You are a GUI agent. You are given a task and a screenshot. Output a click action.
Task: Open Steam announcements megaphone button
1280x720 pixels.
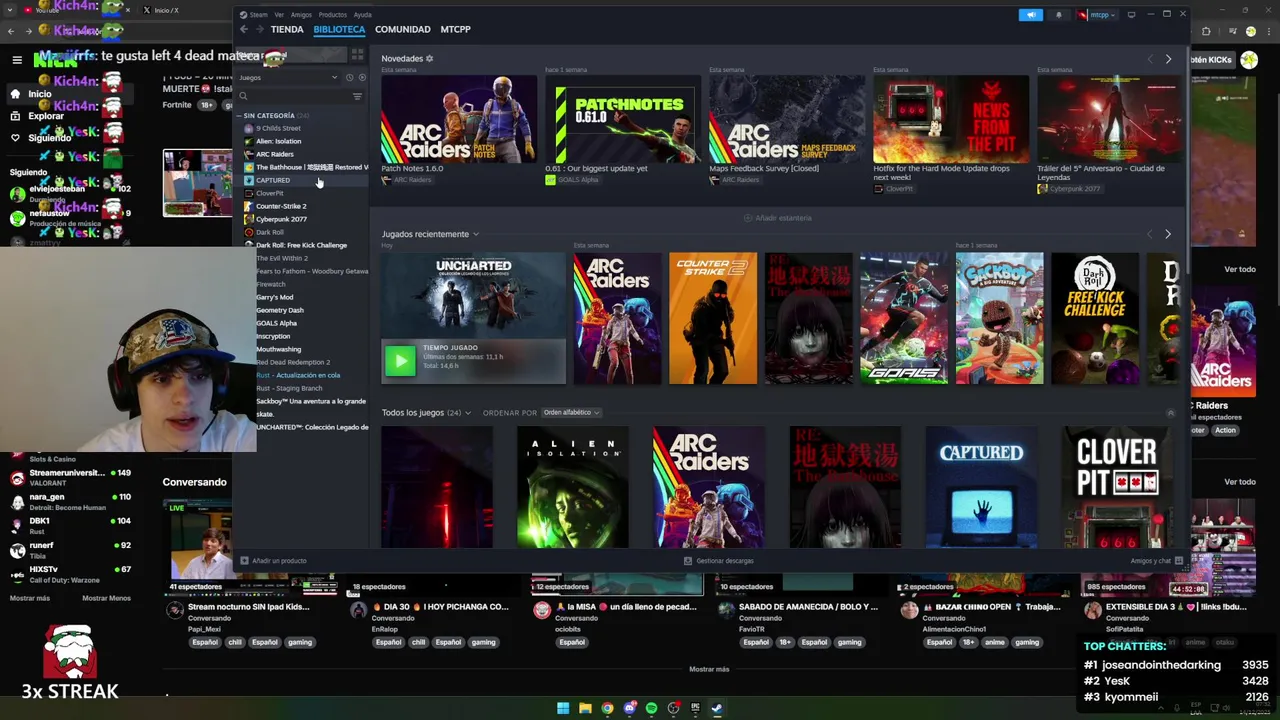click(1031, 15)
